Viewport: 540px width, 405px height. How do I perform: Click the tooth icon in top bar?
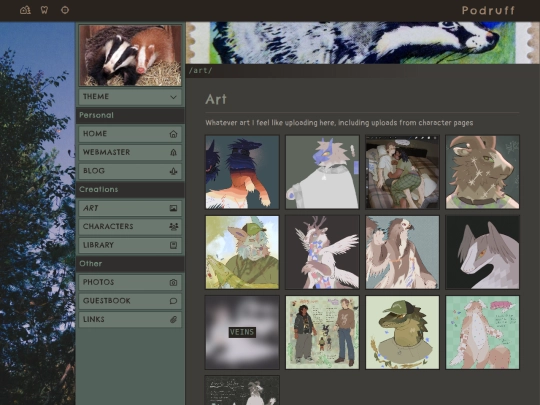(44, 10)
